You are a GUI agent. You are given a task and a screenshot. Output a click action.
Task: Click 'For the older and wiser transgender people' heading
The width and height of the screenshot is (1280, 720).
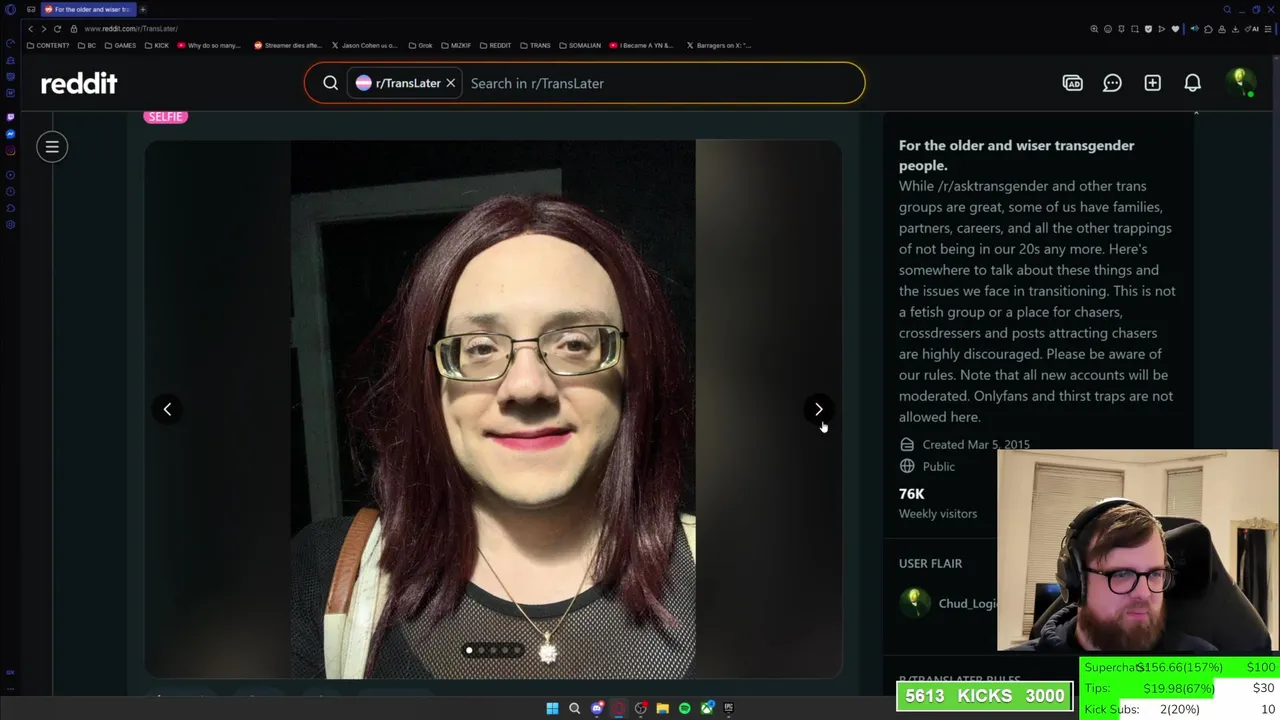point(1016,155)
